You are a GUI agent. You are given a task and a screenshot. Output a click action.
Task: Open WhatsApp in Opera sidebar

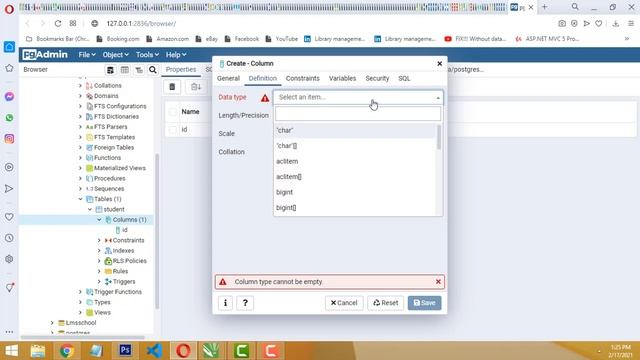coord(9,118)
